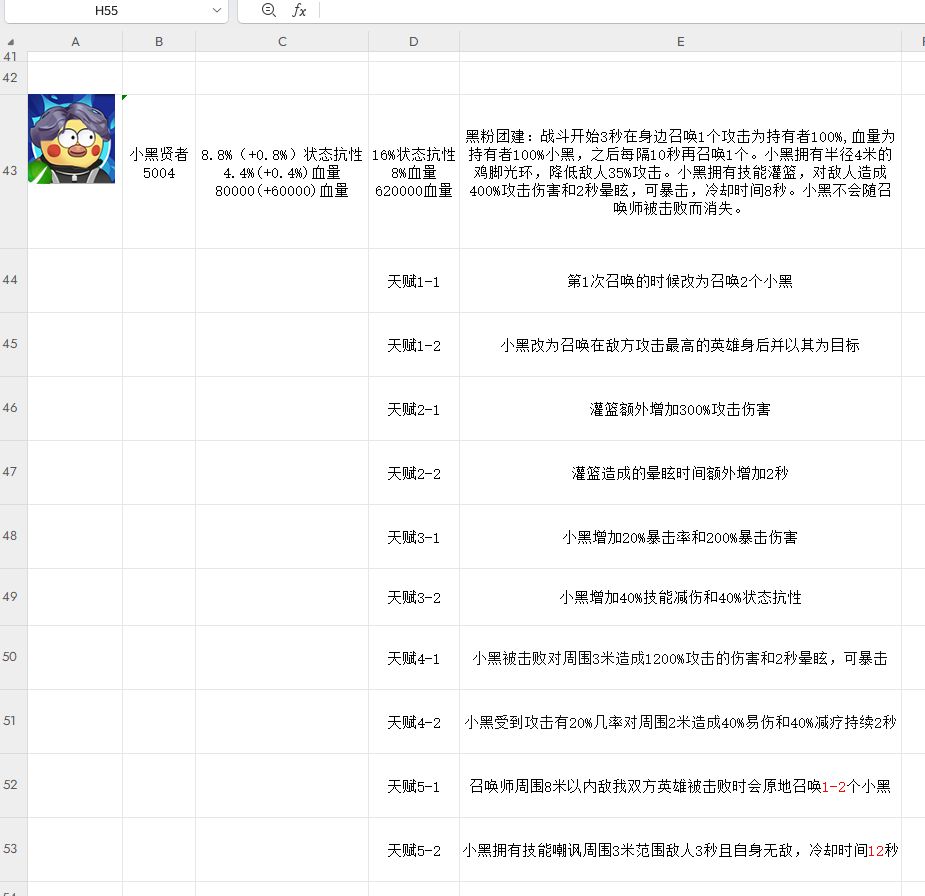The image size is (925, 896).
Task: Click cell with 16%状态抗性 8%血量
Action: (x=414, y=171)
